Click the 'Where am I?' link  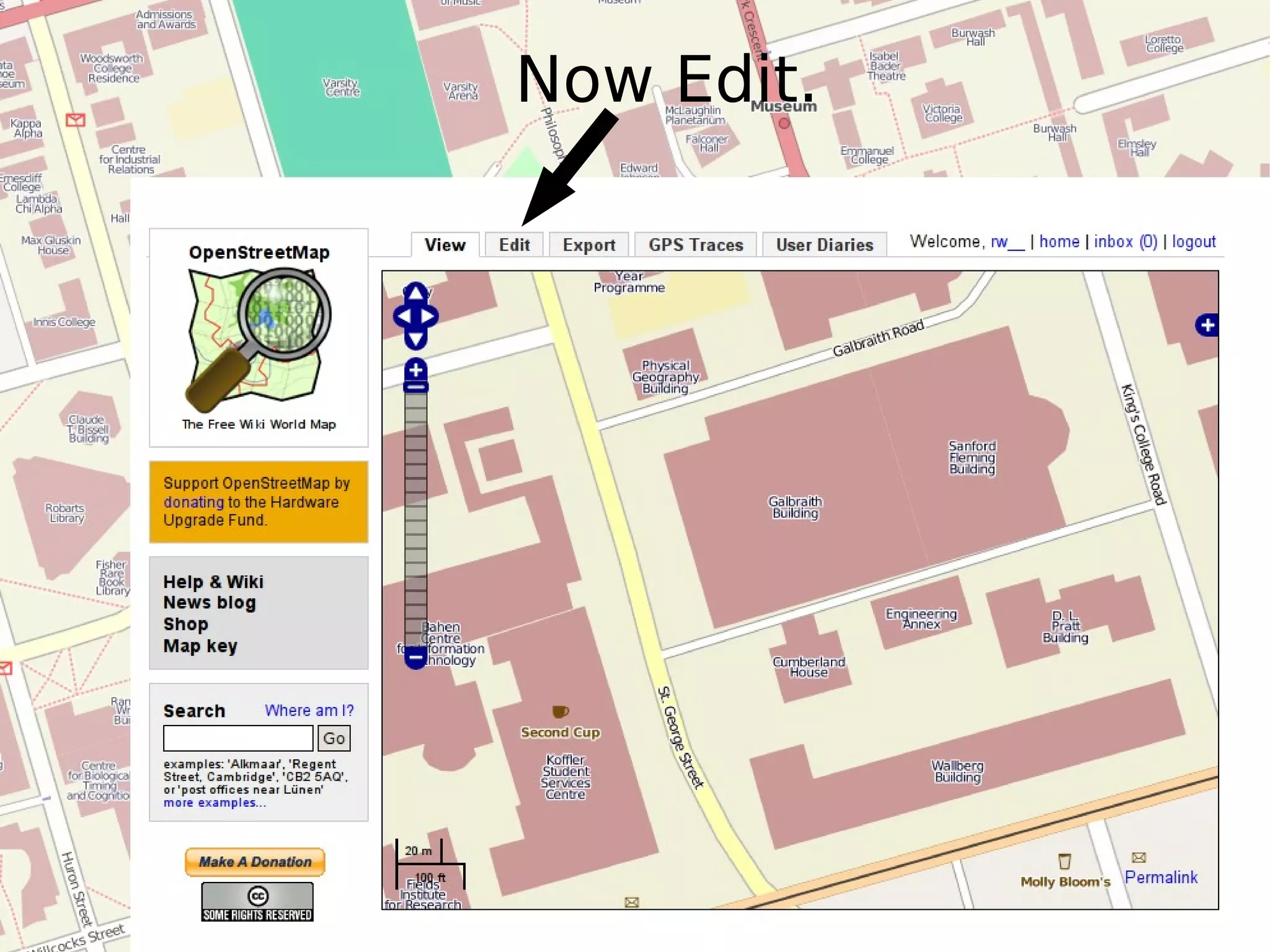pos(309,711)
